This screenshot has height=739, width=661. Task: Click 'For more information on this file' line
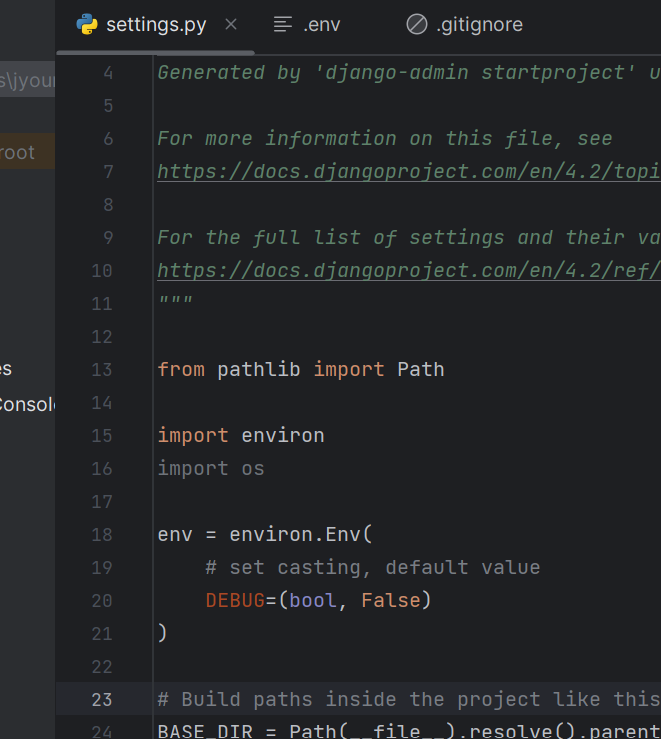click(385, 139)
